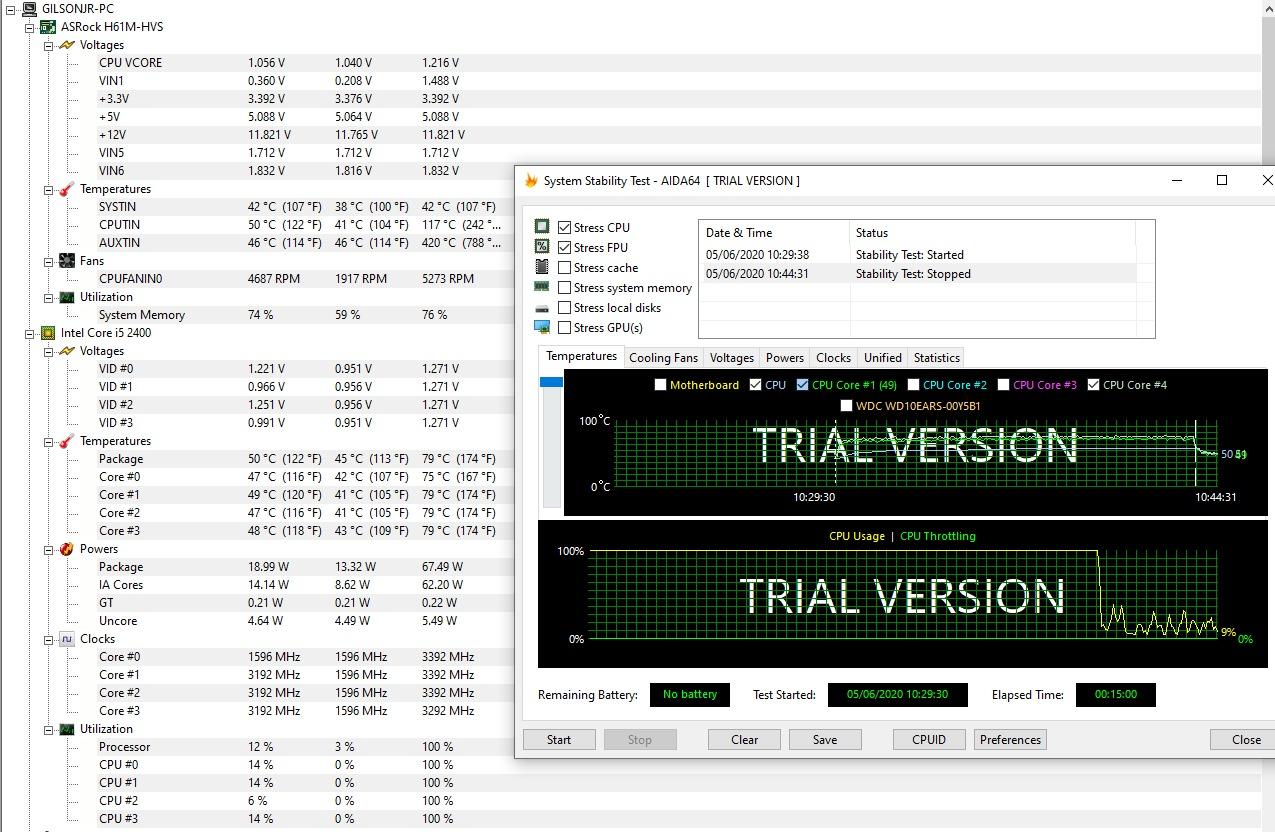Click the GILSONJR-PC computer icon
This screenshot has height=832, width=1275.
(29, 8)
